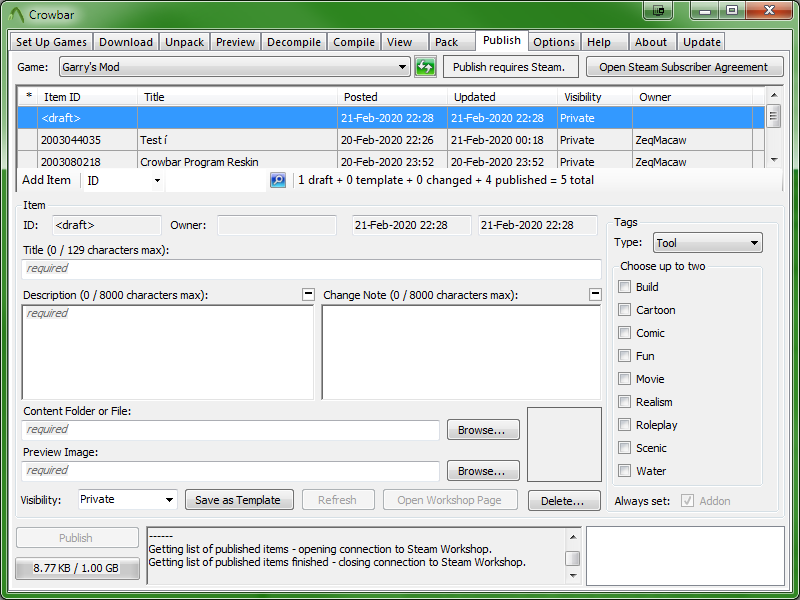Click Open Steam Subscriber Agreement button
This screenshot has width=800, height=600.
coord(684,67)
